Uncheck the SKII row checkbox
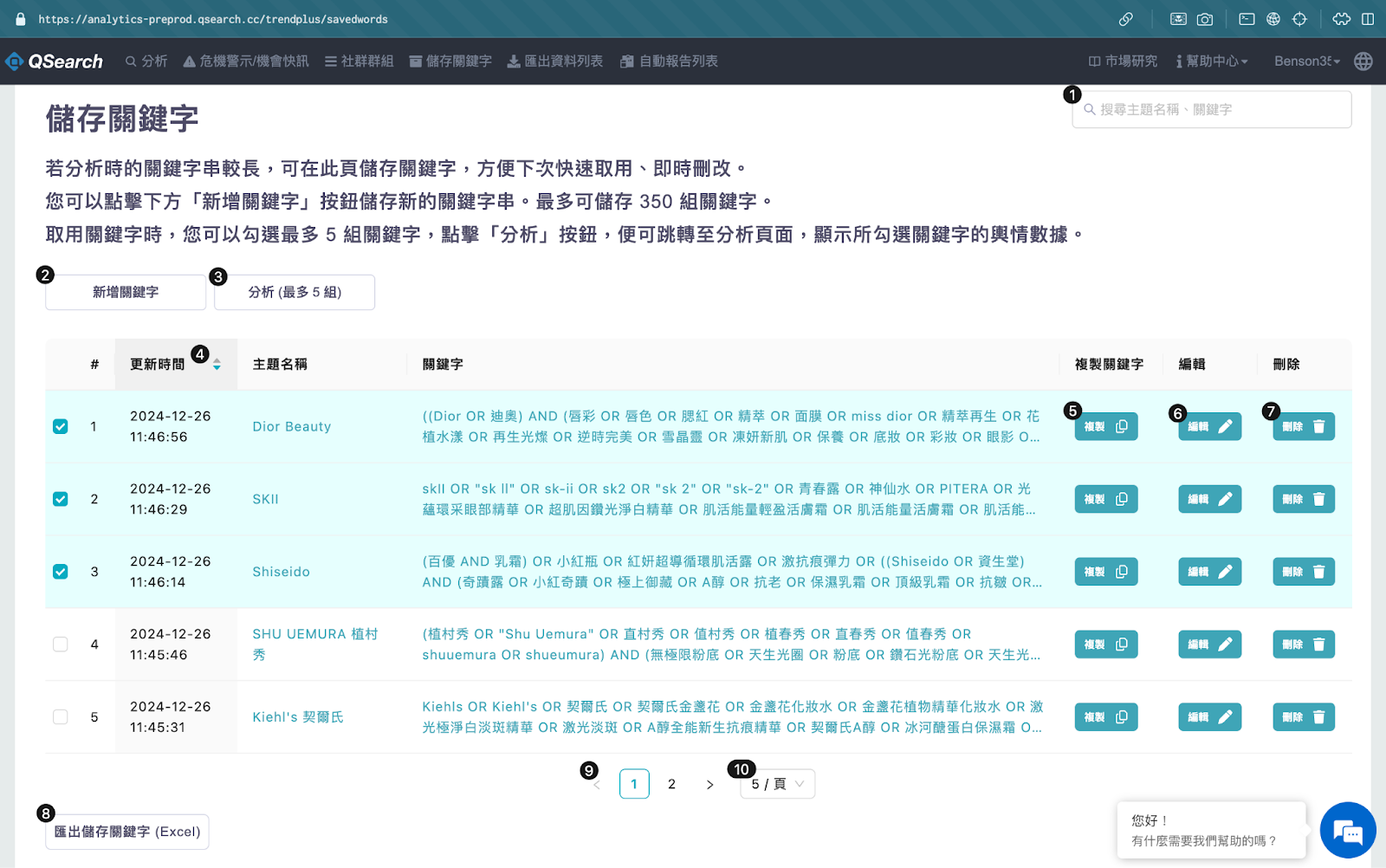Viewport: 1386px width, 868px height. click(61, 499)
